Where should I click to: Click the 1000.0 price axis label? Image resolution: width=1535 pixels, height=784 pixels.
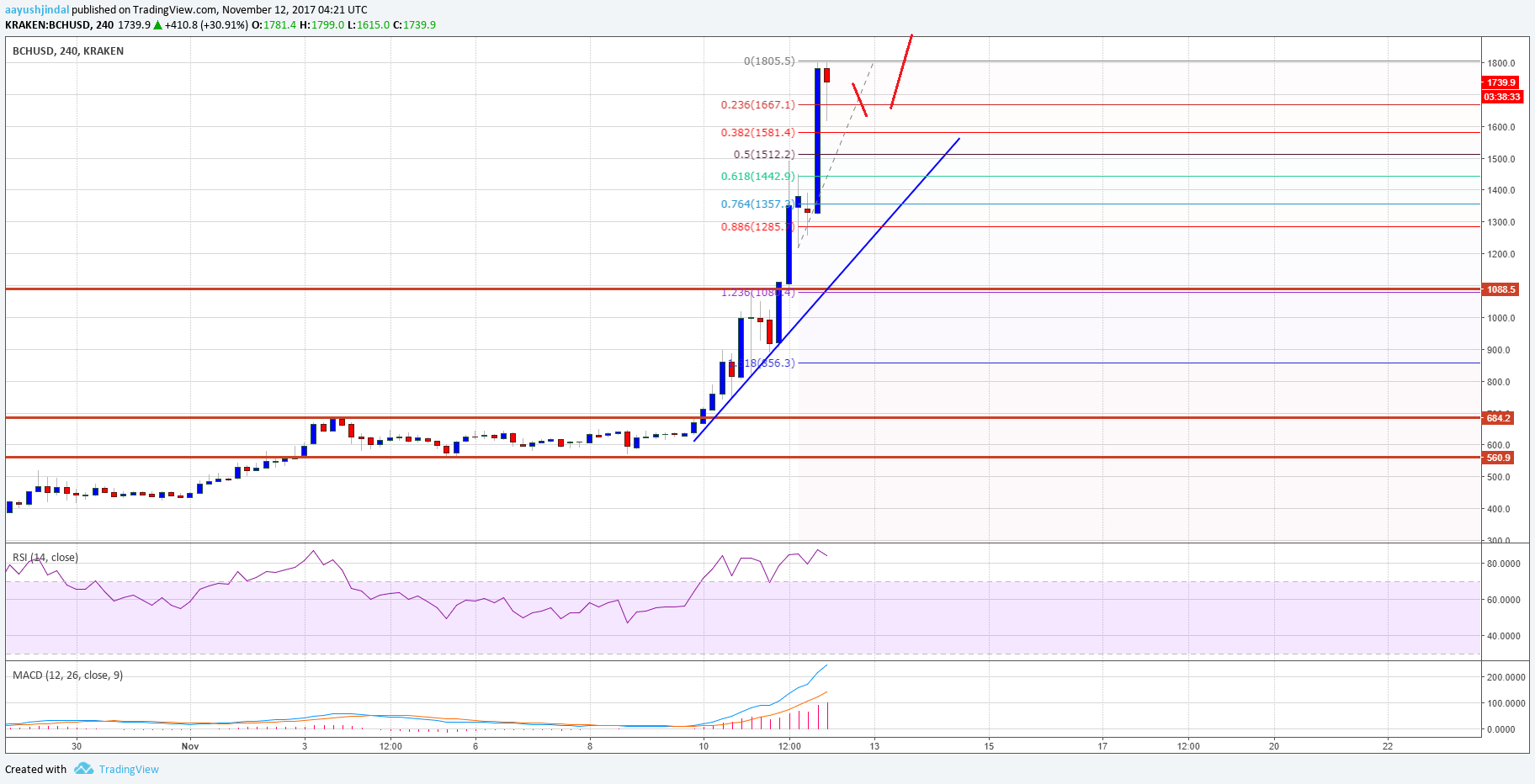[1501, 318]
